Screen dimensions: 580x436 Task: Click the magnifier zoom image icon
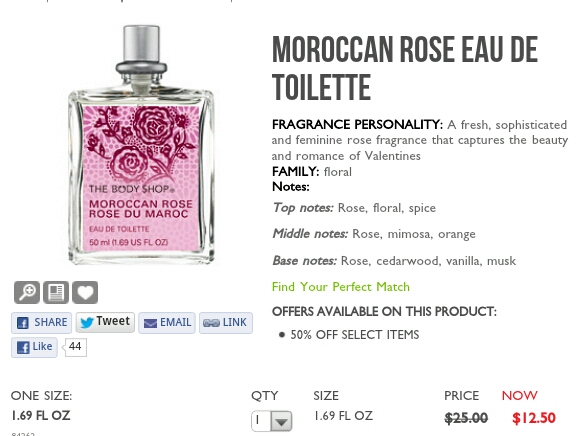27,292
